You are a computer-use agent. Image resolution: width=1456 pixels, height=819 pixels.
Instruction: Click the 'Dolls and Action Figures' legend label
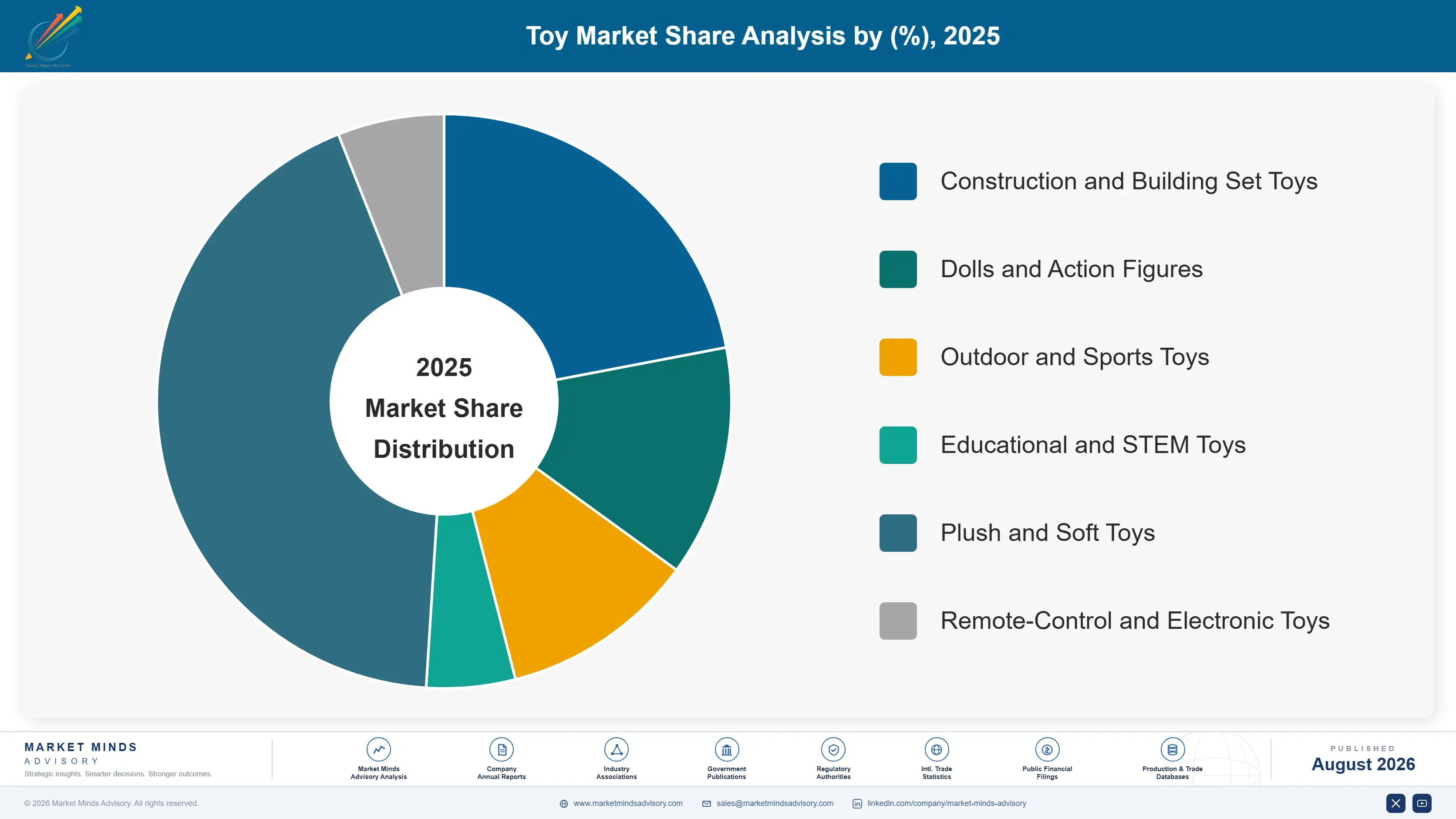[1072, 269]
